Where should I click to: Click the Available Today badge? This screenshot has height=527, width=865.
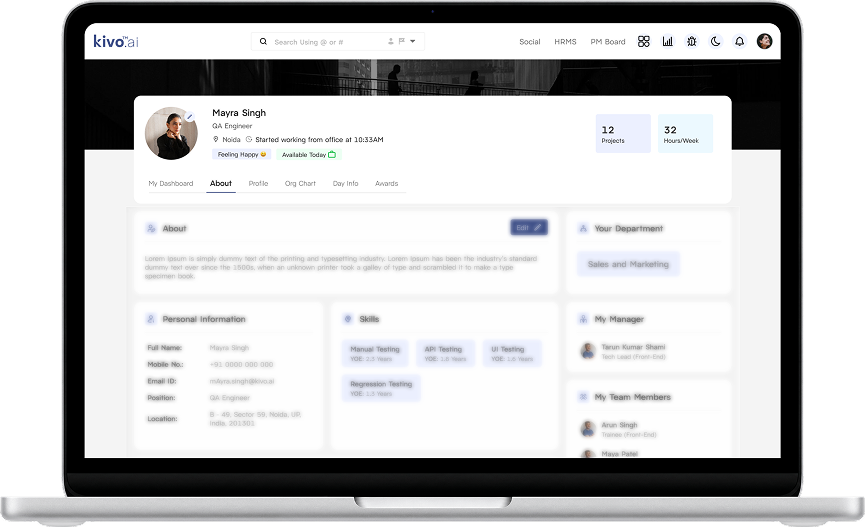(309, 155)
